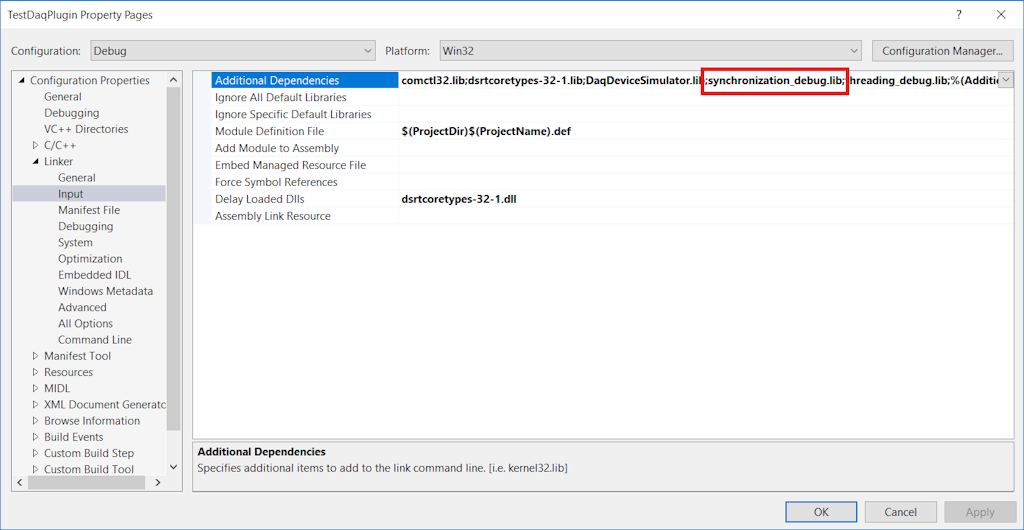Select the top-level Debugging page

pos(72,113)
